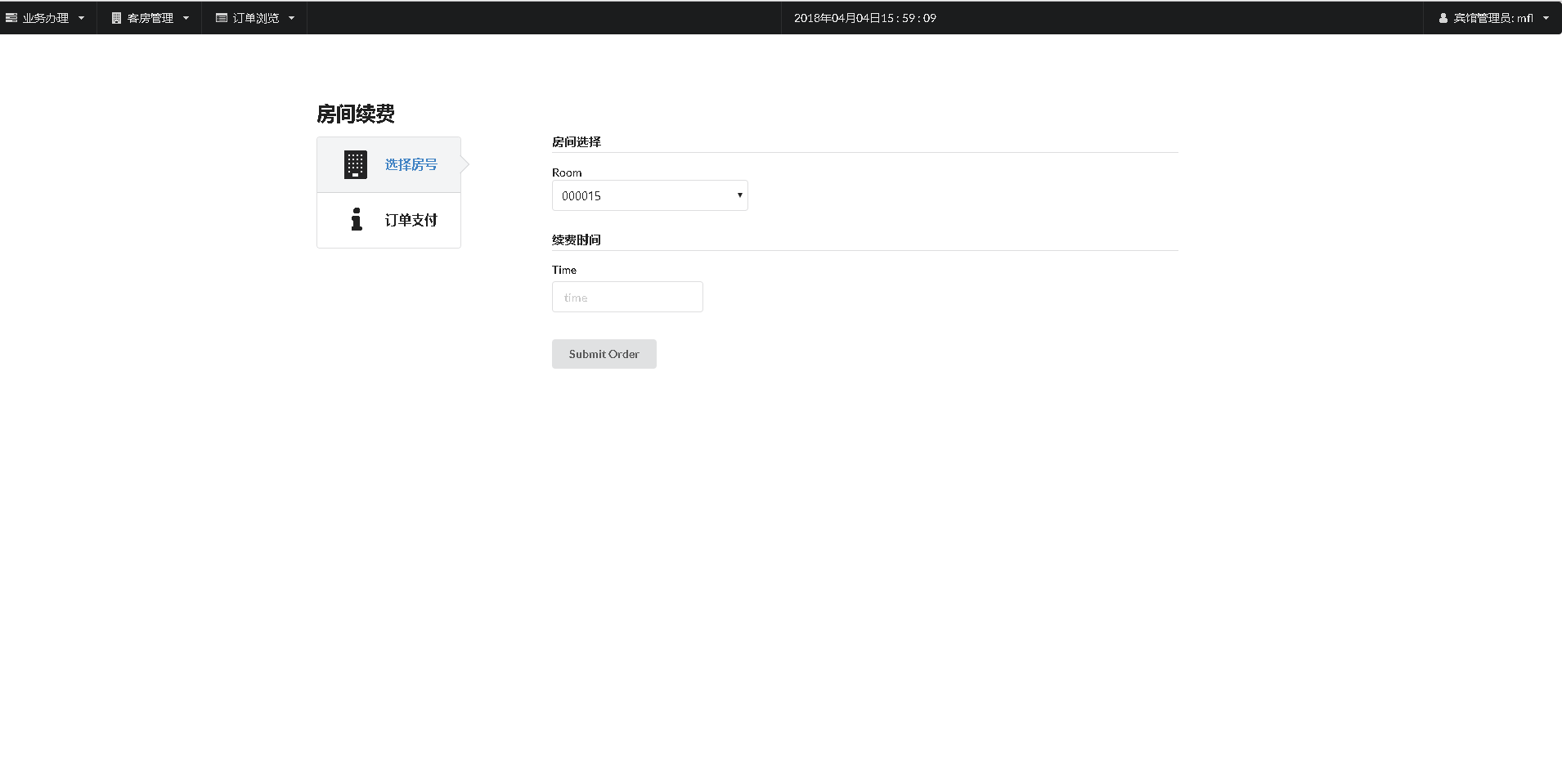Open the 宾馆管理员 user menu
Viewport: 1562px width, 784px height.
coord(1492,18)
